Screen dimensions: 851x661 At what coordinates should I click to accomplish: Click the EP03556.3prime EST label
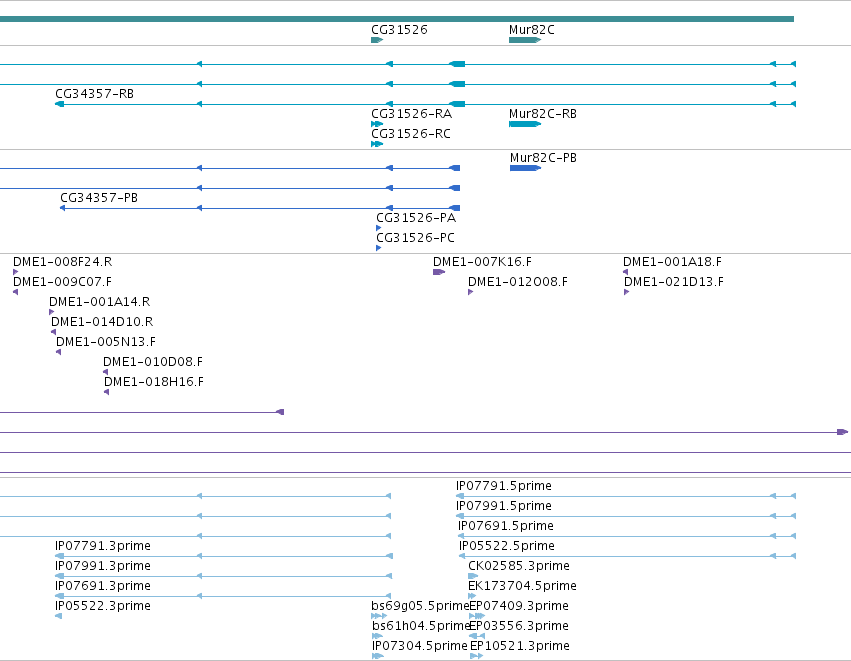coord(519,626)
